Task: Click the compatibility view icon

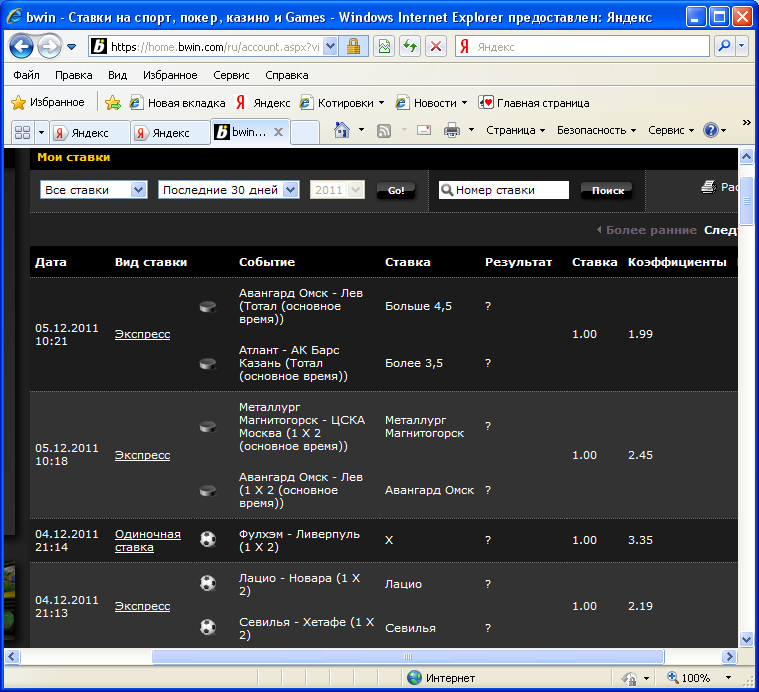Action: (384, 46)
